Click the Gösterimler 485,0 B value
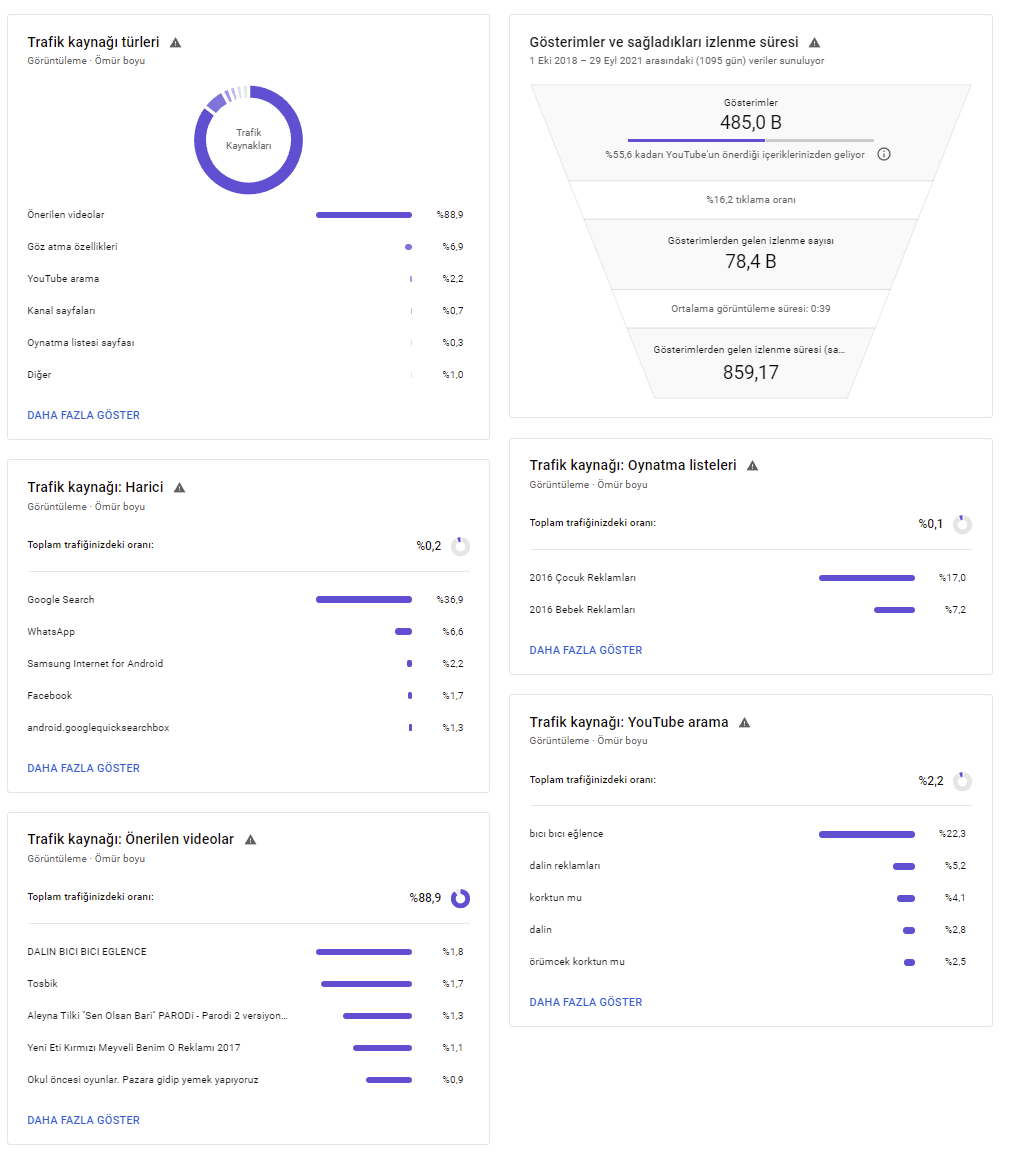This screenshot has height=1155, width=1027. [751, 122]
